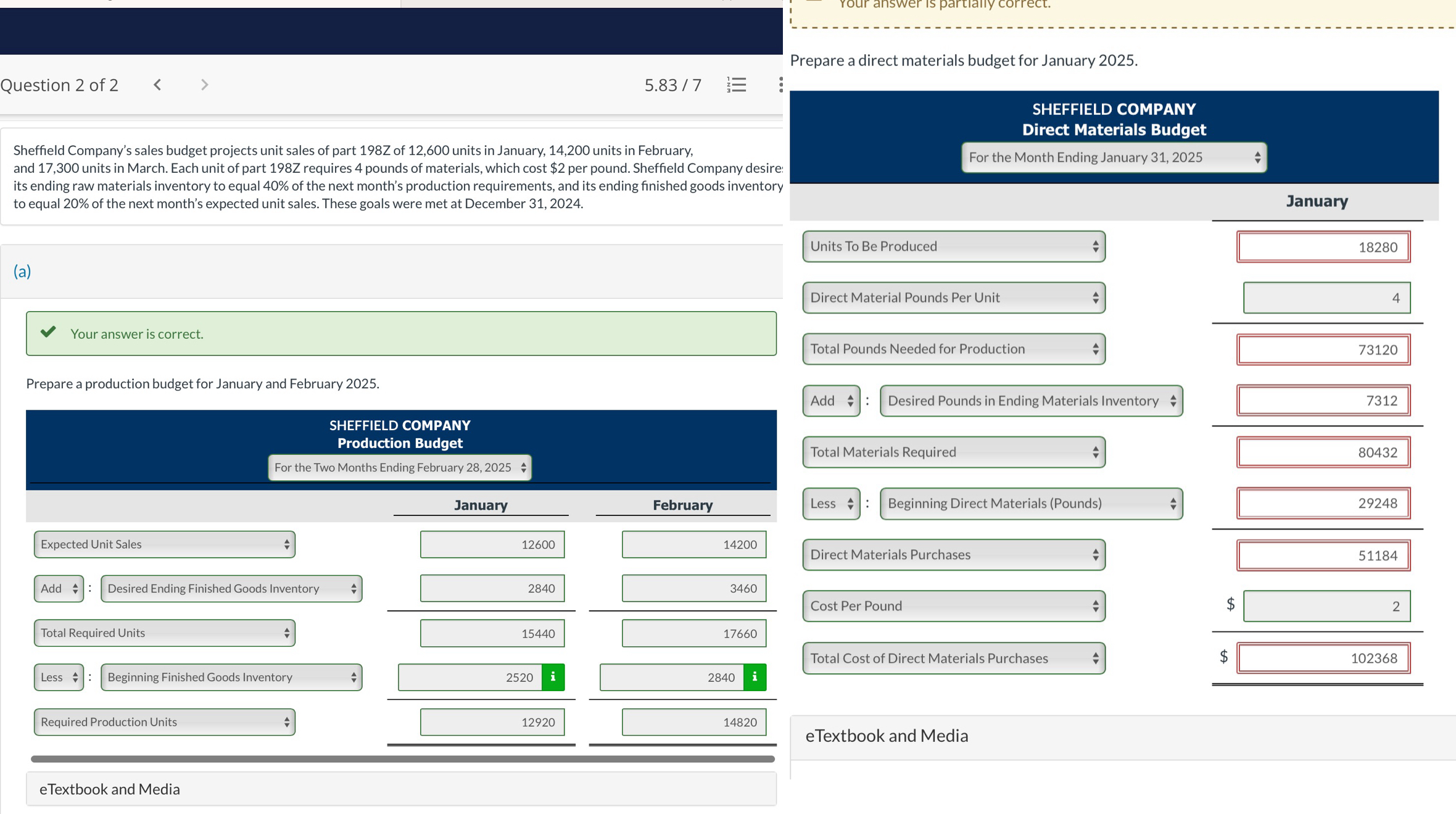Image resolution: width=1456 pixels, height=814 pixels.
Task: Click the part (a) section header
Action: (22, 271)
